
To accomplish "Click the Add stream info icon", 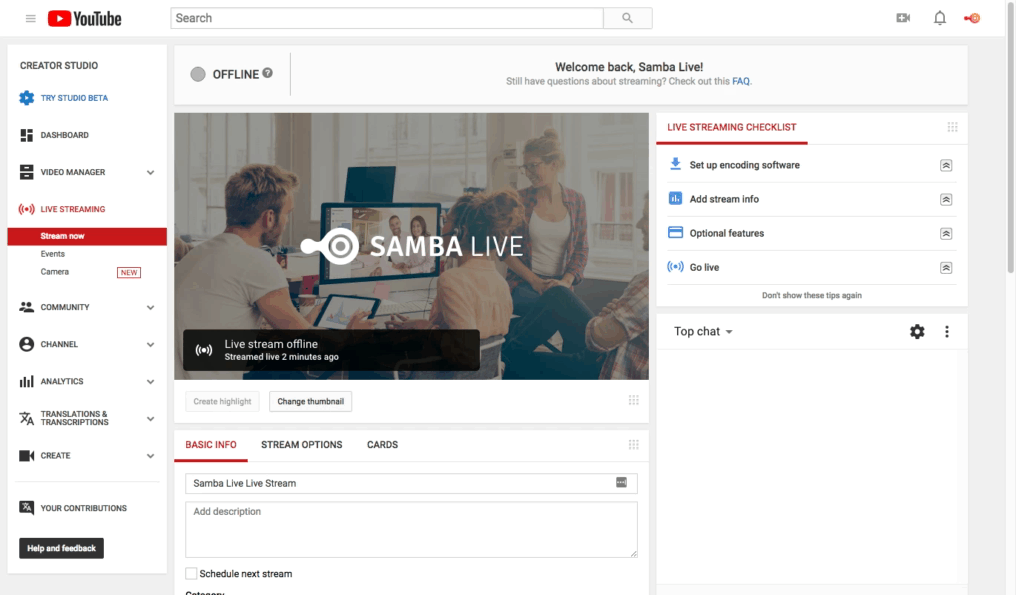I will pyautogui.click(x=675, y=198).
